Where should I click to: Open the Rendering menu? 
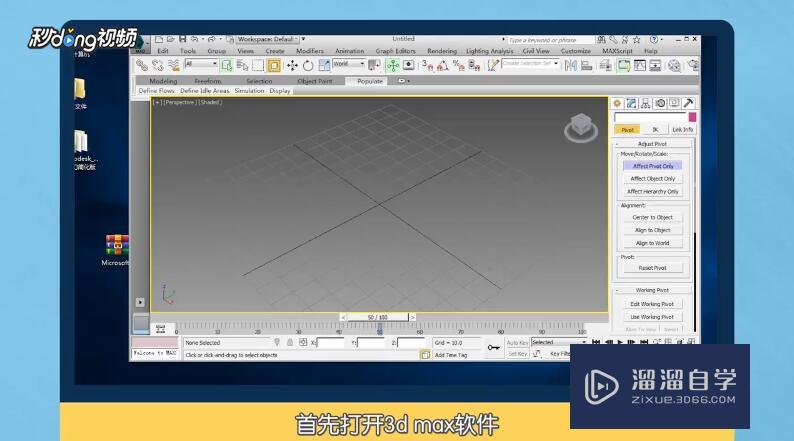[x=442, y=51]
